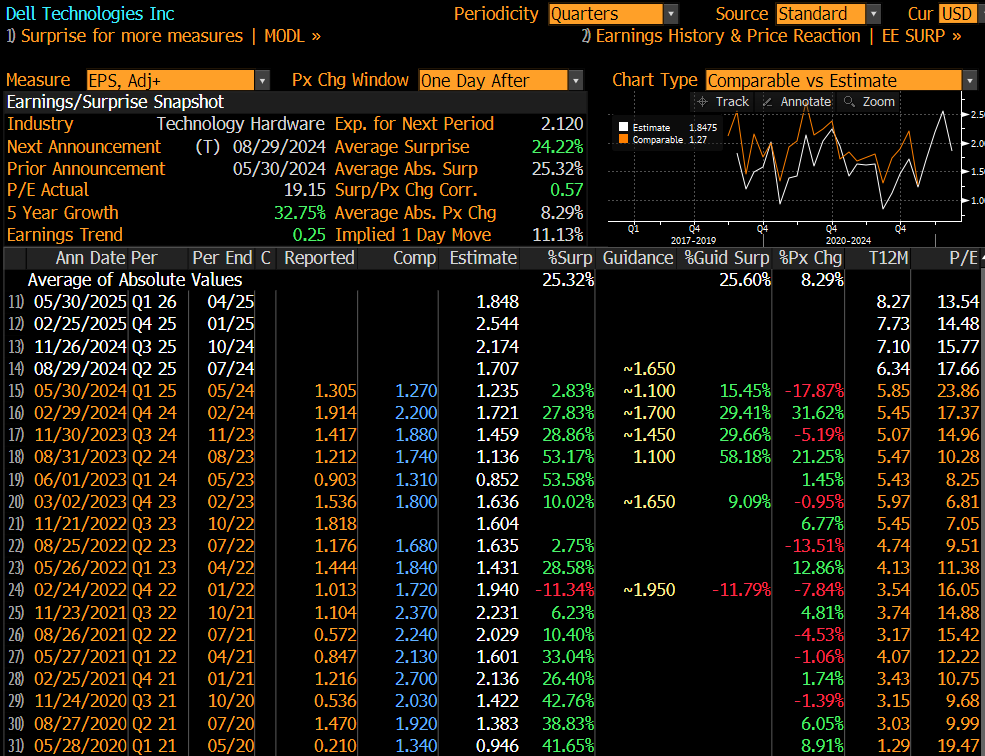Select row 23) dated 05/26/2022
This screenshot has height=756, width=985.
tap(492, 567)
